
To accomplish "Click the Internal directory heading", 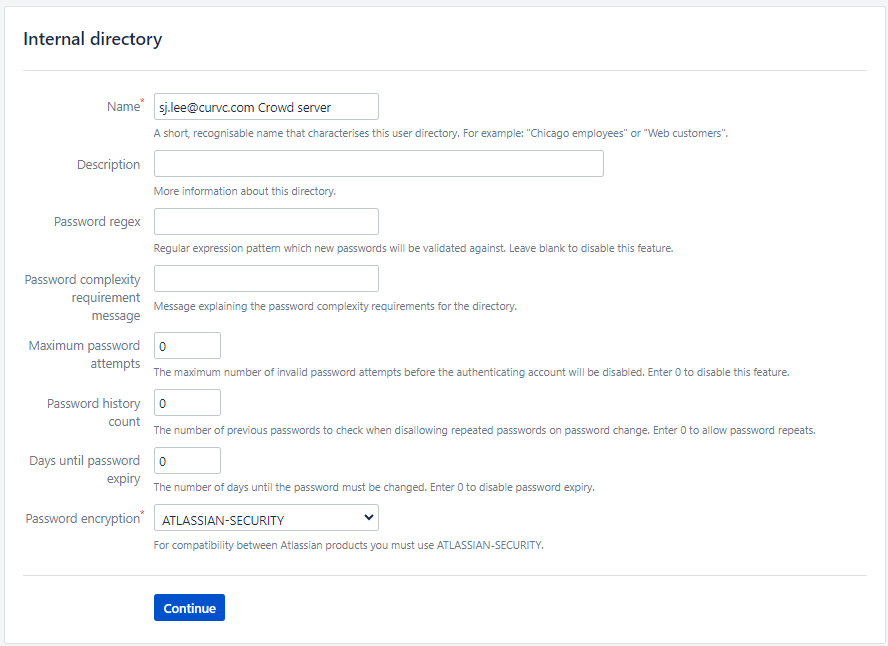I will (x=93, y=39).
